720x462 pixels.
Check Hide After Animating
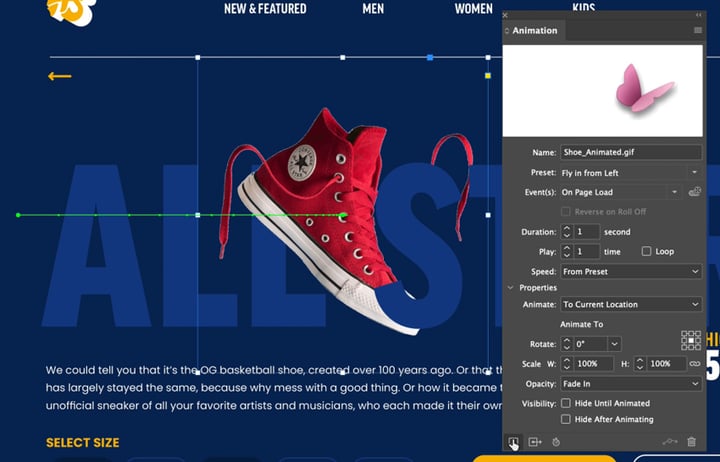[x=566, y=419]
